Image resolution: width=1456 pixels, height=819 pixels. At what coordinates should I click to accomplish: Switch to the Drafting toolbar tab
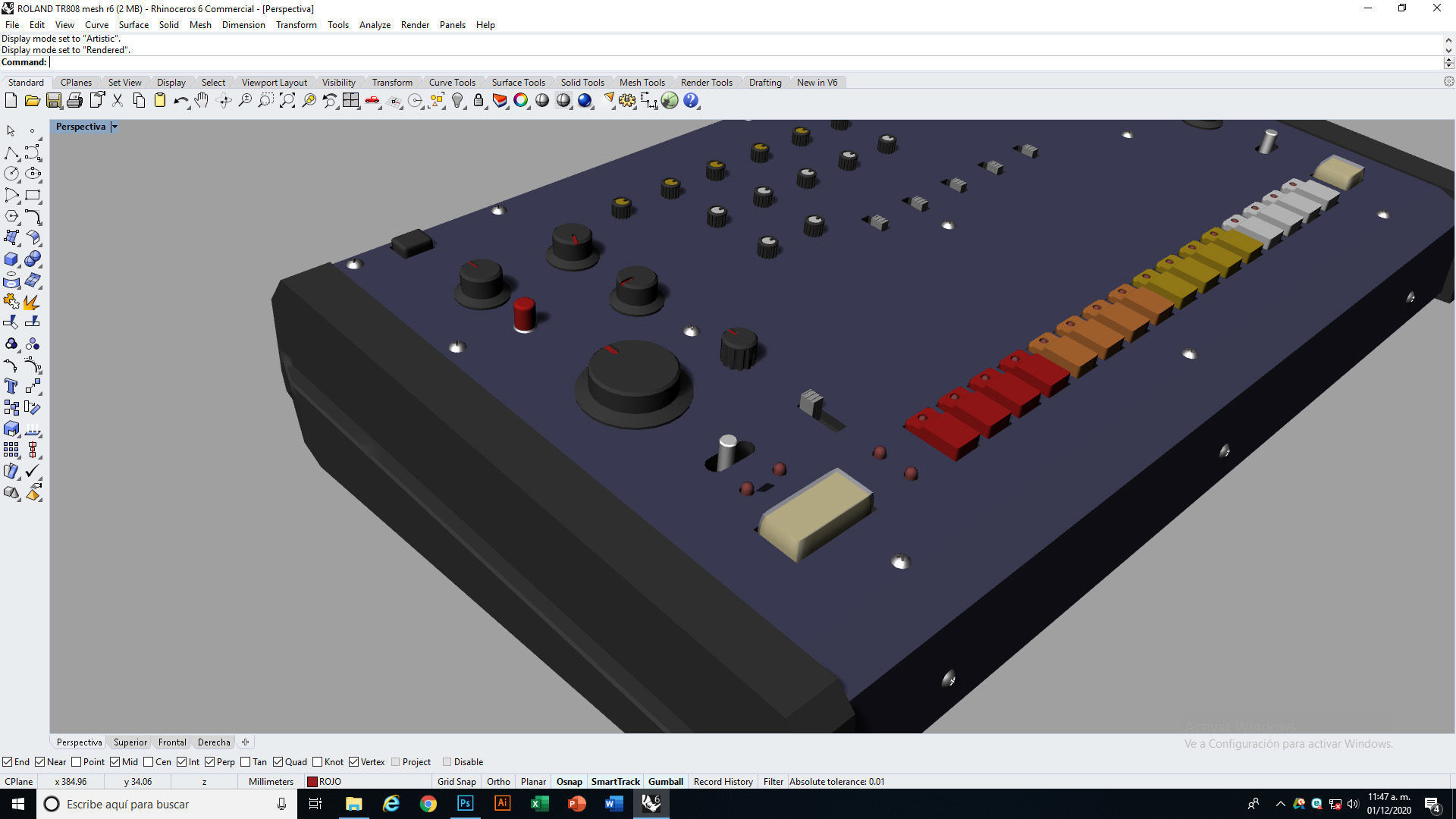(x=764, y=82)
